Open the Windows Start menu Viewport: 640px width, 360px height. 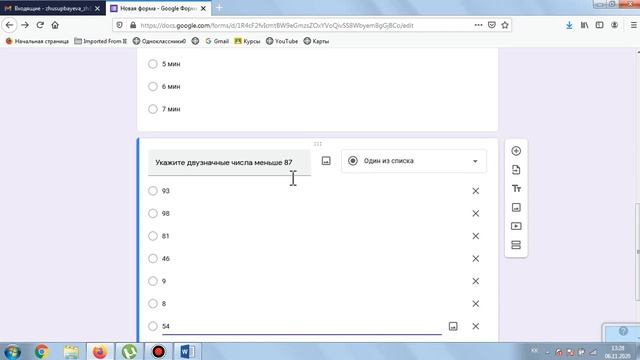[x=12, y=351]
